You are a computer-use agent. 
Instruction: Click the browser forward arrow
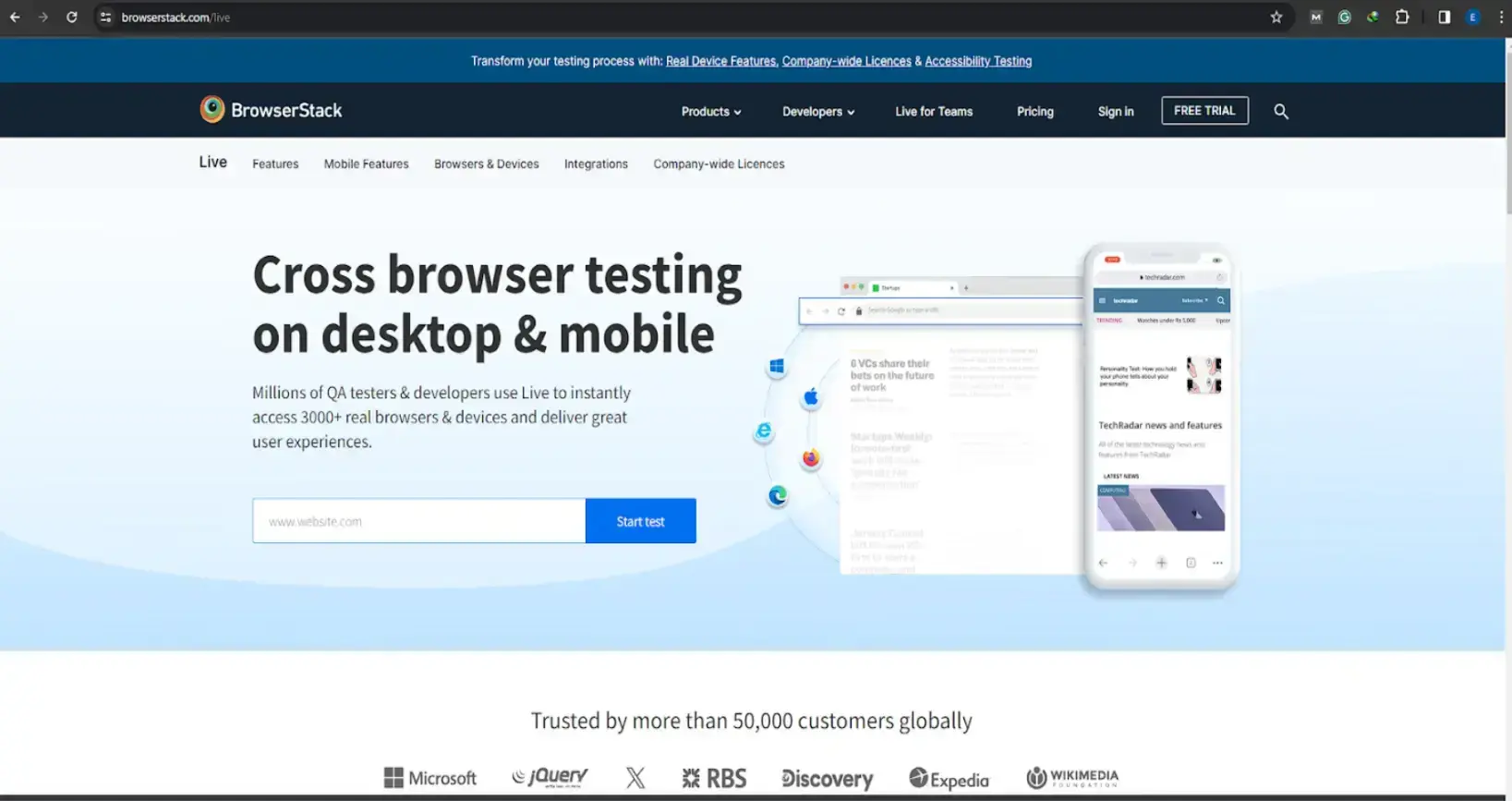pyautogui.click(x=43, y=18)
